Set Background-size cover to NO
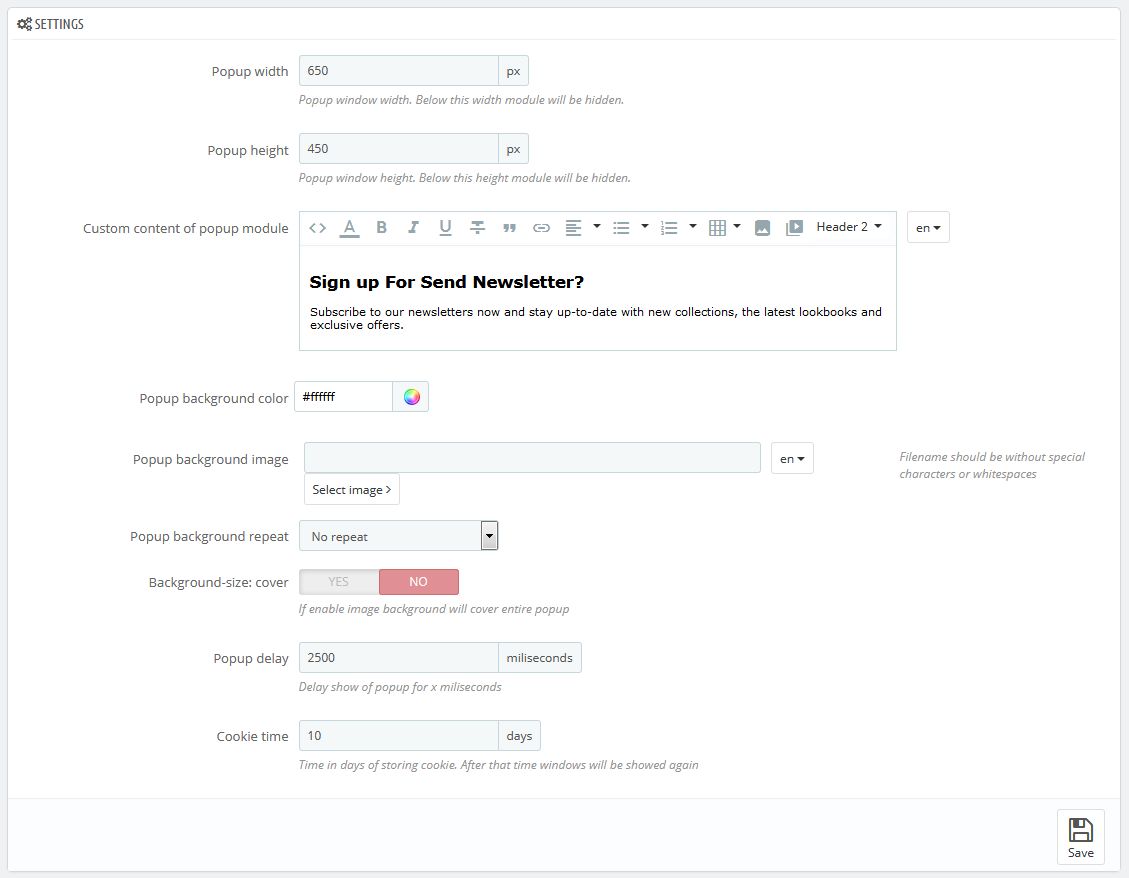The height and width of the screenshot is (878, 1129). coord(418,582)
